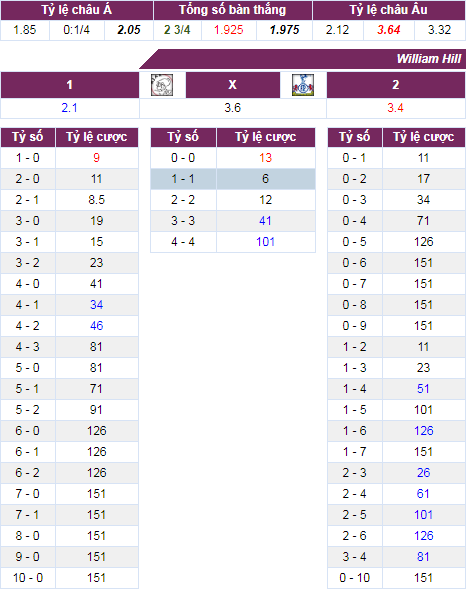Click the home team Ajax crest icon
Viewport: 466px width, 591px height.
pos(162,85)
